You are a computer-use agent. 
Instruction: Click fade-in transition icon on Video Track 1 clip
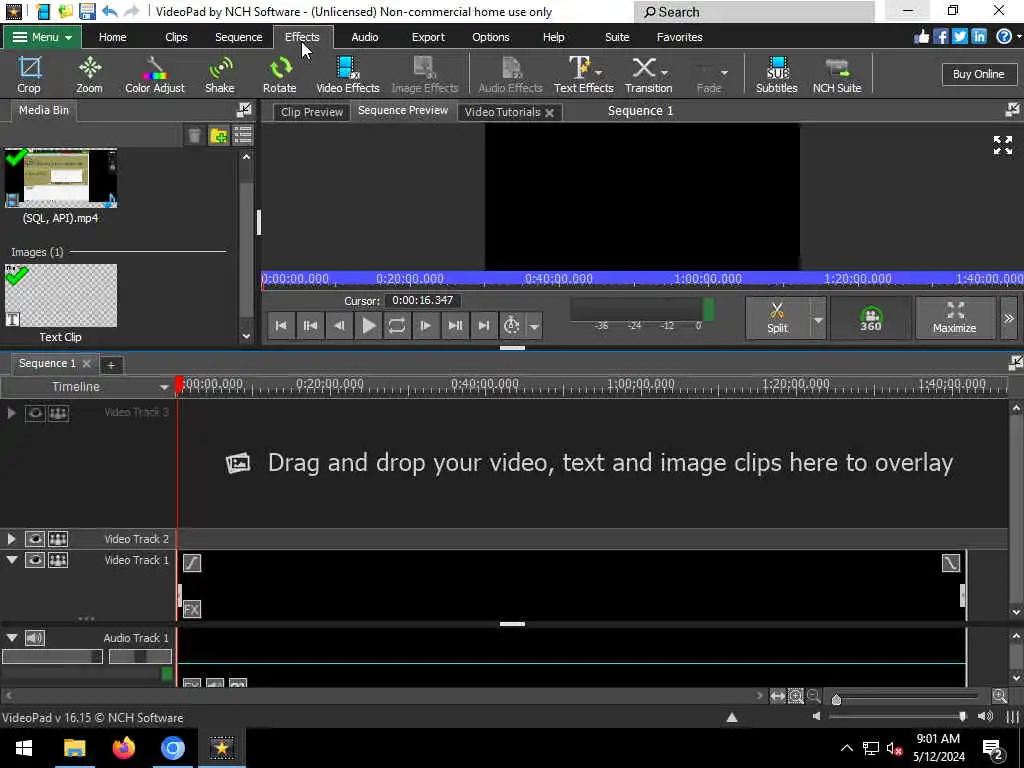[x=192, y=562]
